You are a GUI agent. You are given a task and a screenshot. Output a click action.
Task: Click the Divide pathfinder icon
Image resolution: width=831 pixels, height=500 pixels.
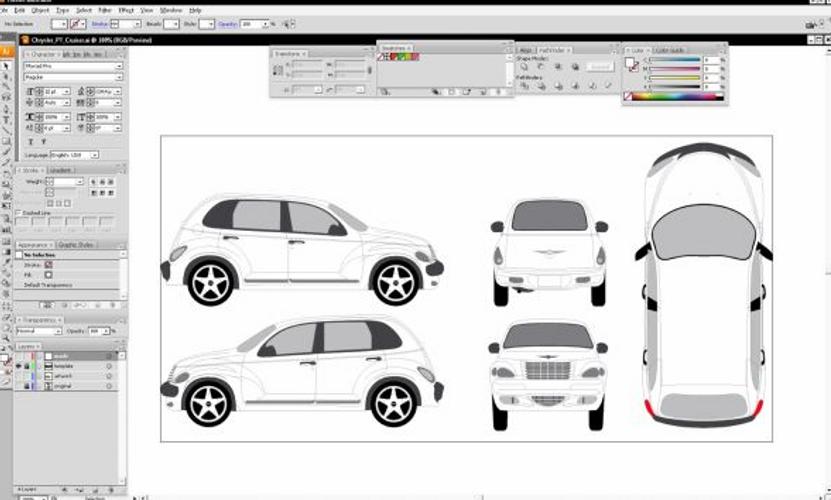(524, 85)
